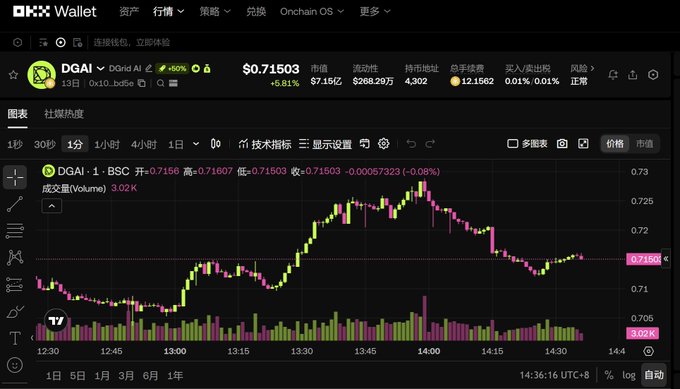Expand the 行情 market menu
The height and width of the screenshot is (389, 680).
click(x=168, y=12)
